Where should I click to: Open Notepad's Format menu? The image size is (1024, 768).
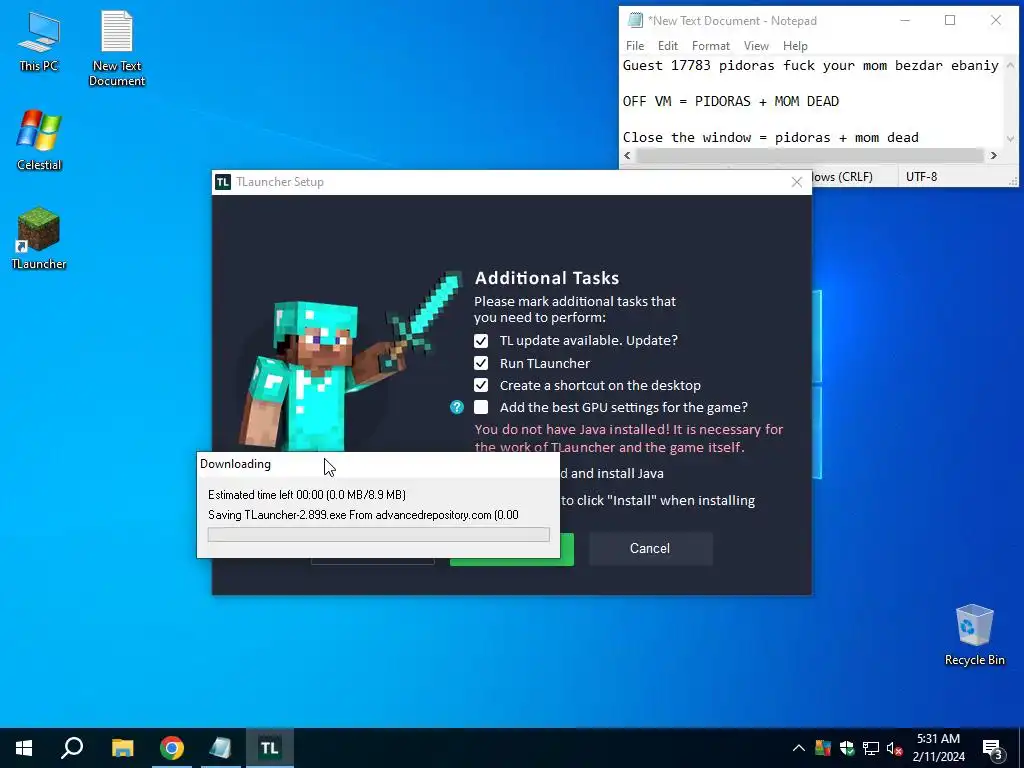coord(711,46)
